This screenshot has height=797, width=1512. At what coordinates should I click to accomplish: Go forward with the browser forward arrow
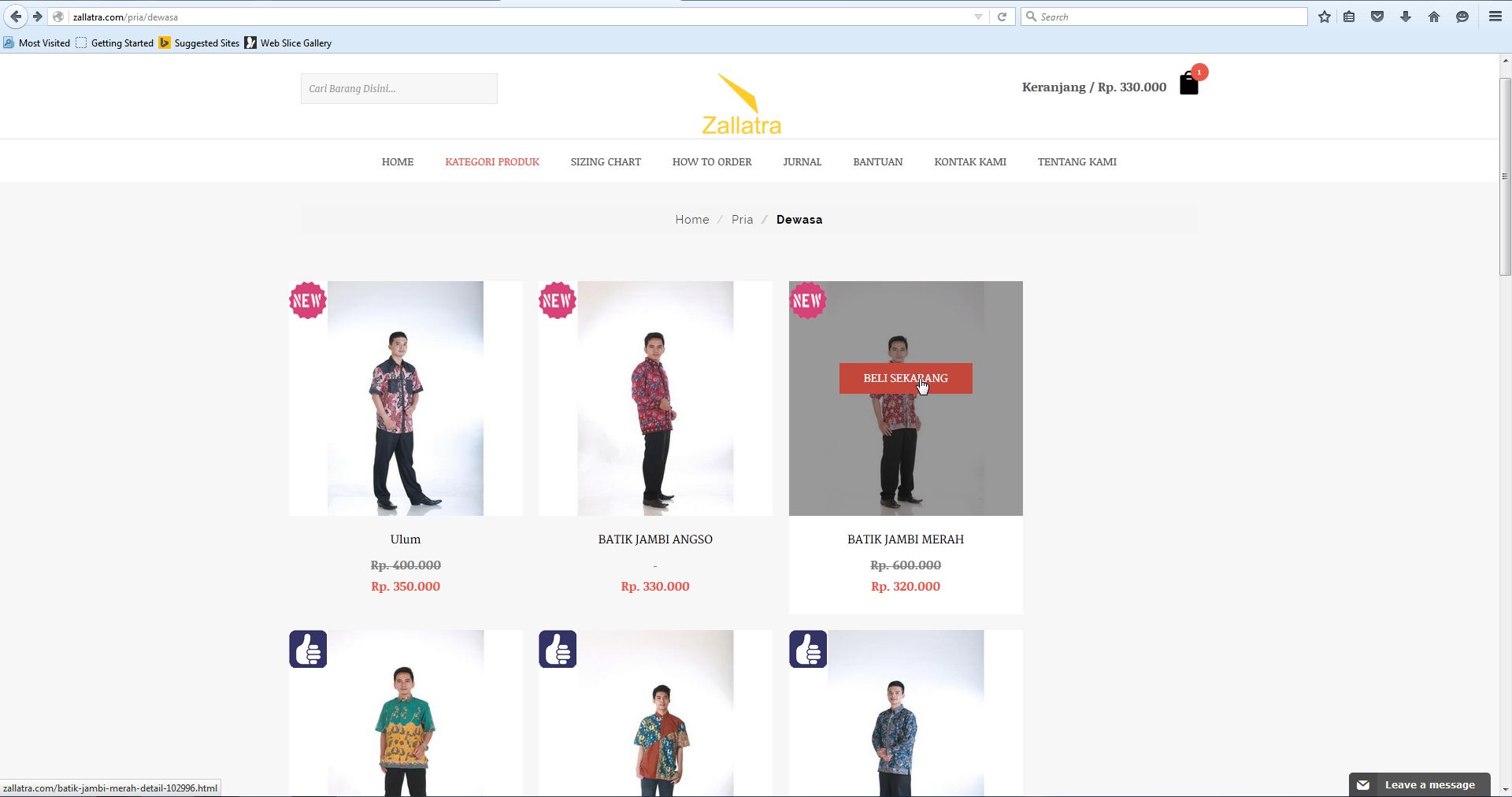(x=37, y=17)
